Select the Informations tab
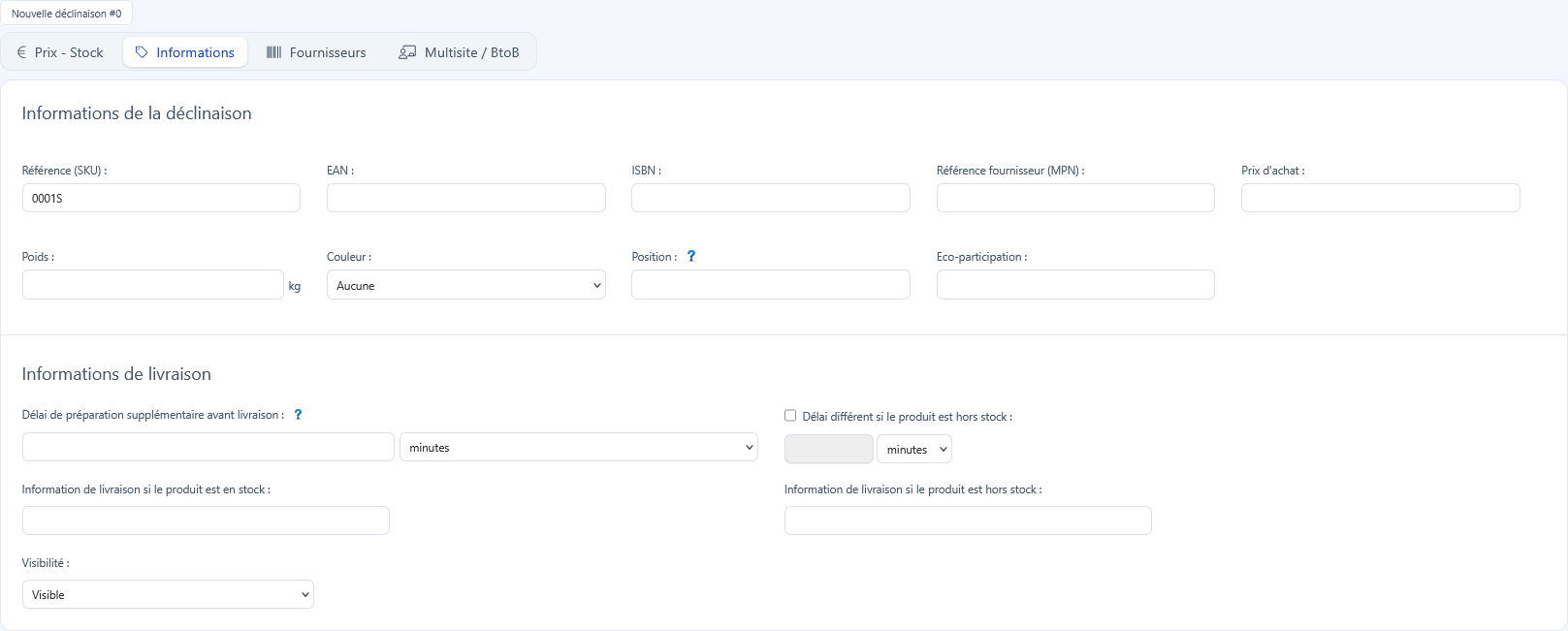The width and height of the screenshot is (1568, 631). (x=185, y=52)
